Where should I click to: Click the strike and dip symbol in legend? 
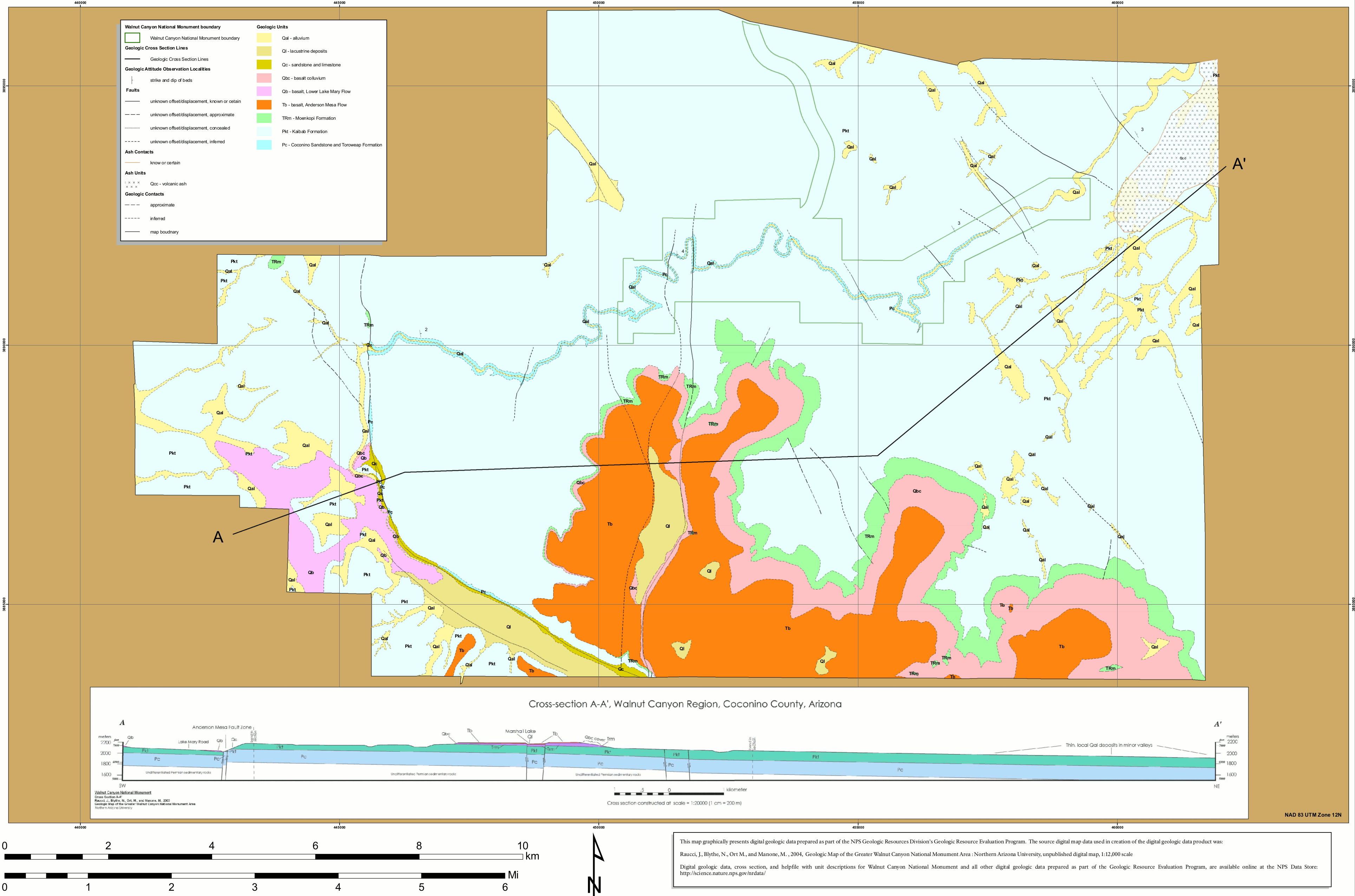pyautogui.click(x=132, y=80)
